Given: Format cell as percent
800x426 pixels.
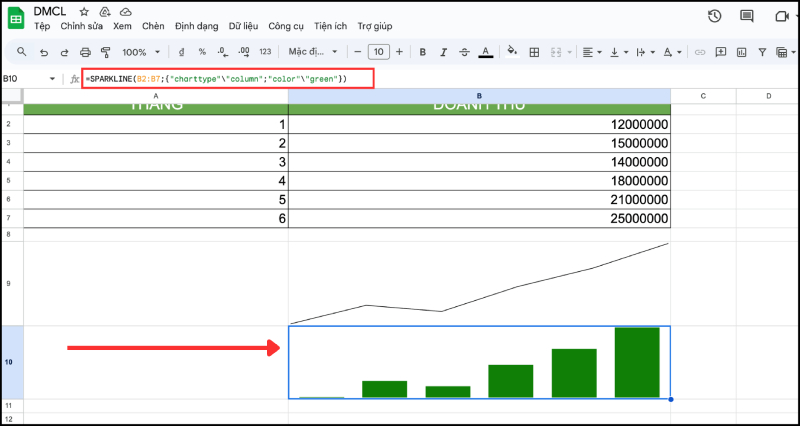Looking at the screenshot, I should (x=202, y=52).
